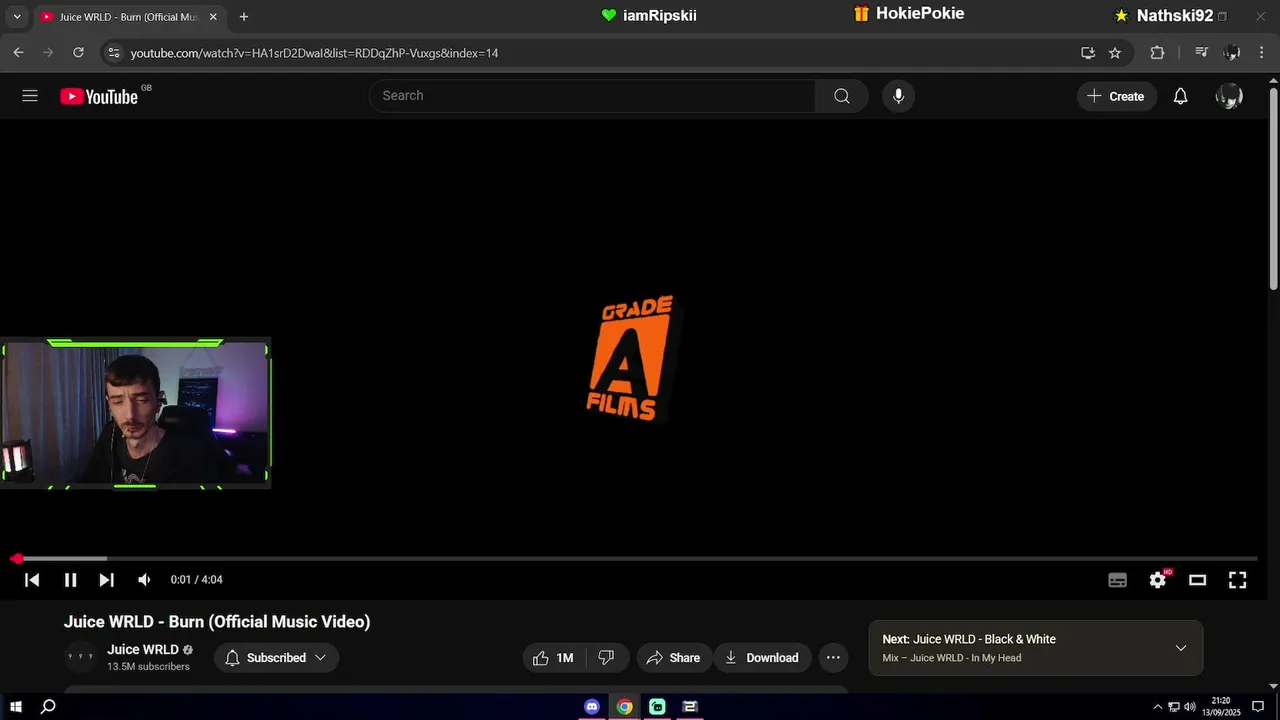This screenshot has height=720, width=1280.
Task: View site information icon in address bar
Action: [x=113, y=53]
